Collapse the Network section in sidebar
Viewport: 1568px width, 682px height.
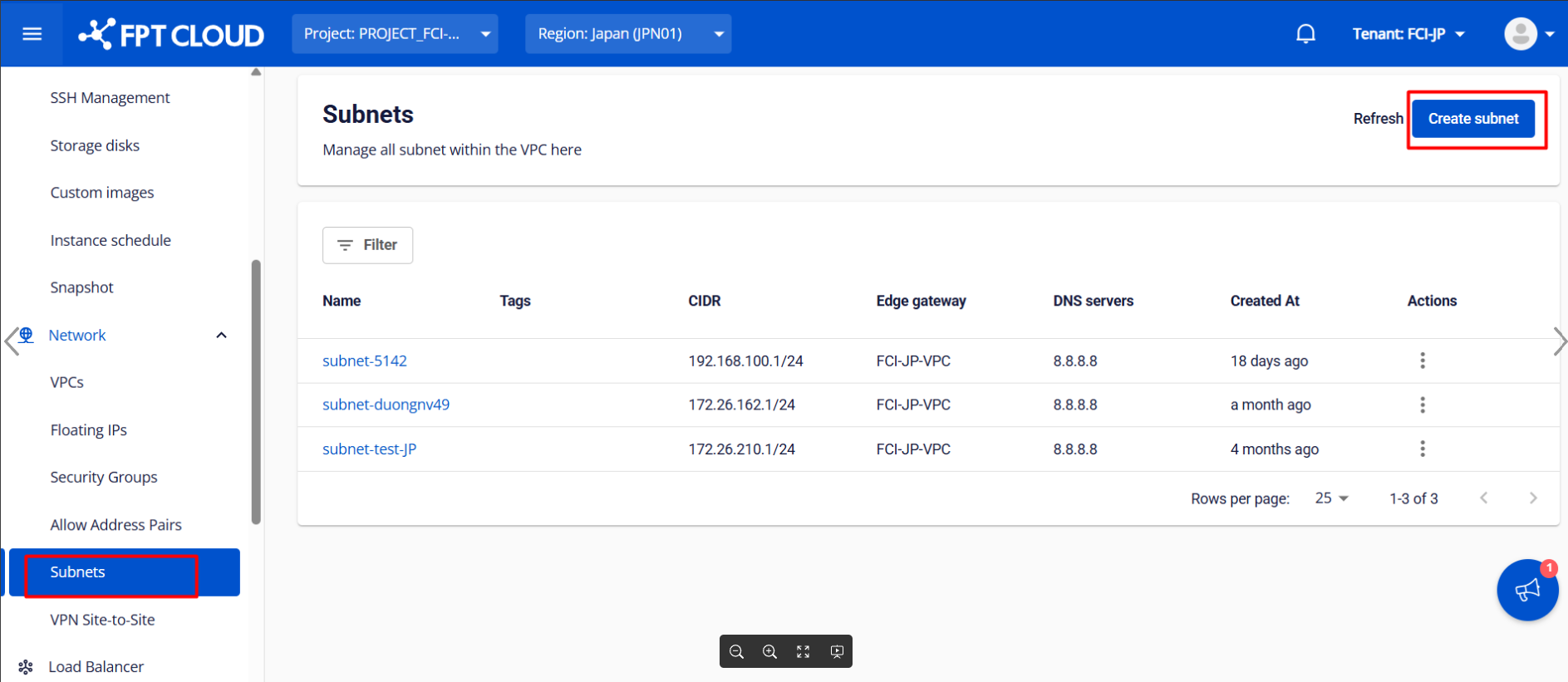pyautogui.click(x=221, y=336)
